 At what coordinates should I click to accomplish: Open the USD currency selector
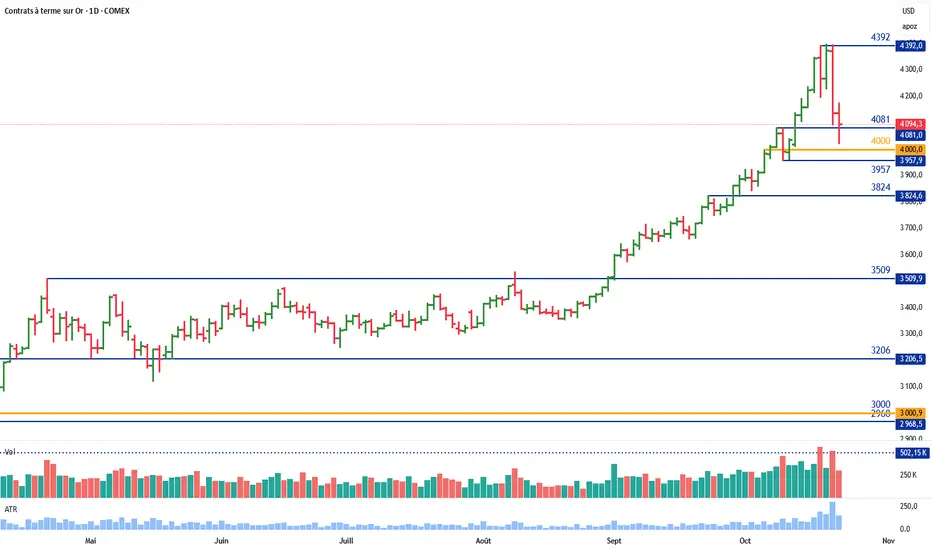pyautogui.click(x=909, y=10)
